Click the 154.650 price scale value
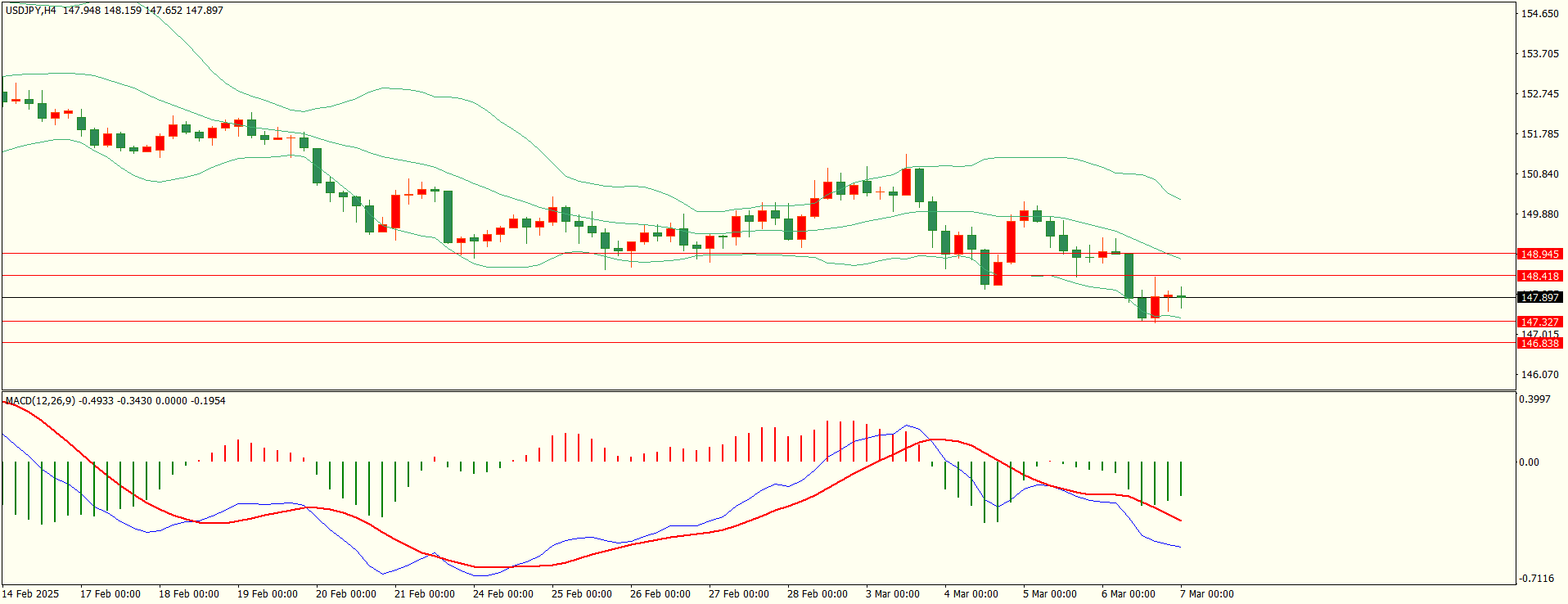The width and height of the screenshot is (1568, 604). coord(1539,14)
